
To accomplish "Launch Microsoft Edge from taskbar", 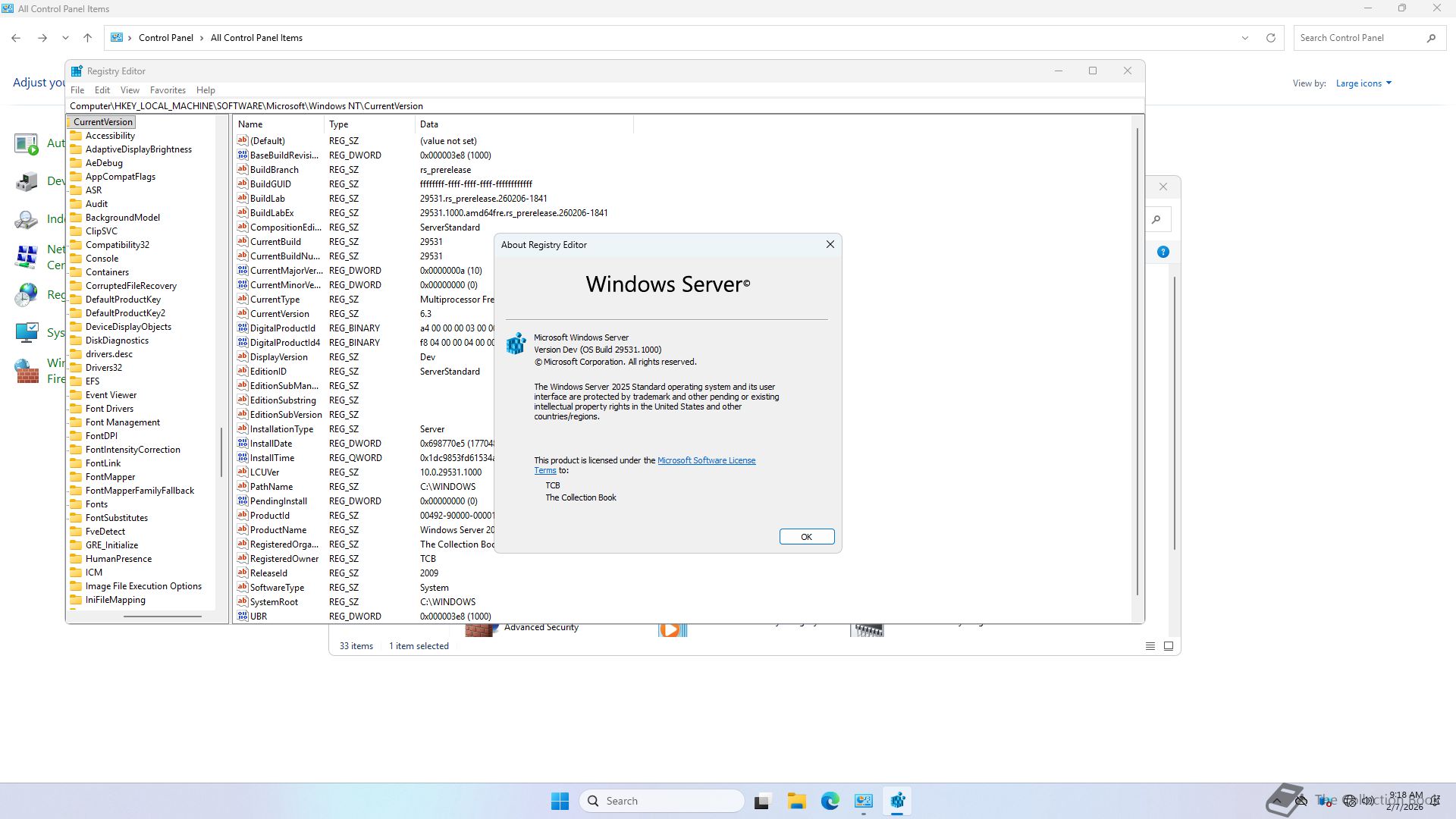I will tap(830, 801).
